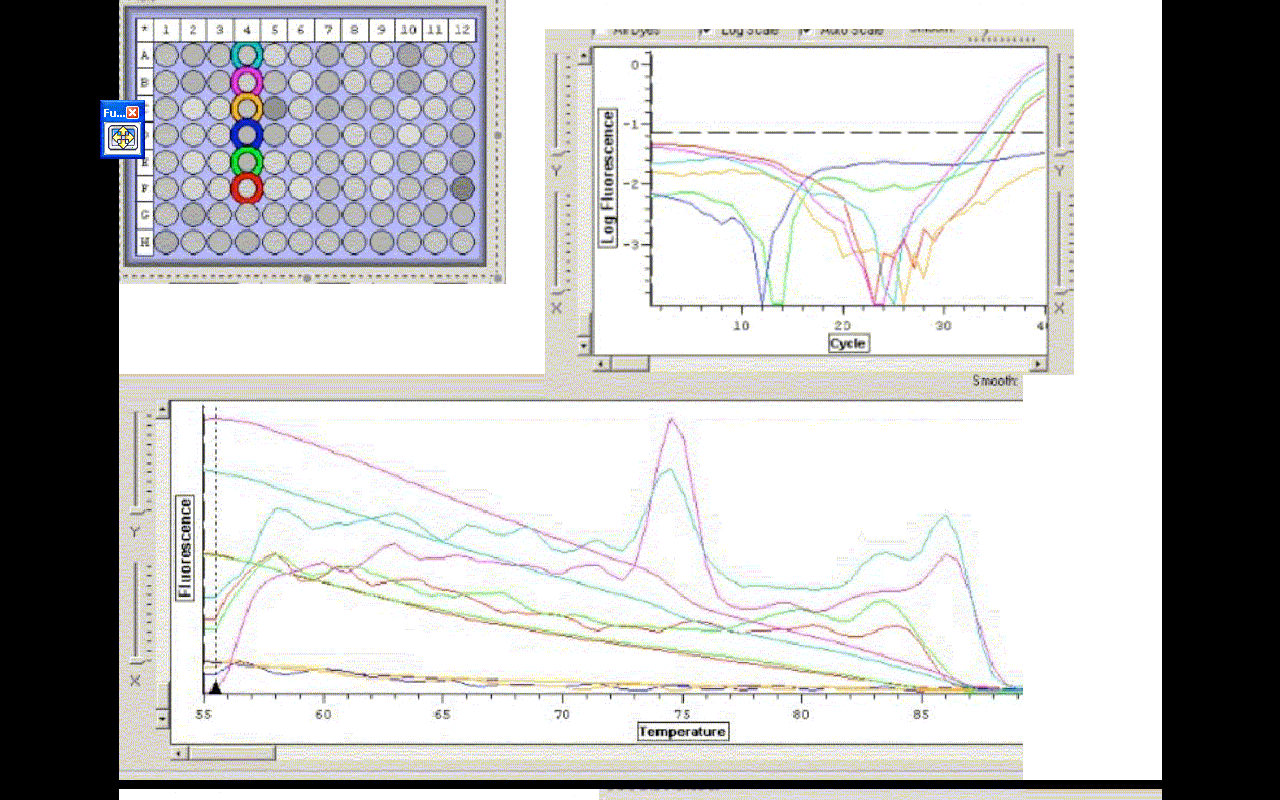Close the floating Fu... toolbar
This screenshot has width=1280, height=800.
pos(133,113)
